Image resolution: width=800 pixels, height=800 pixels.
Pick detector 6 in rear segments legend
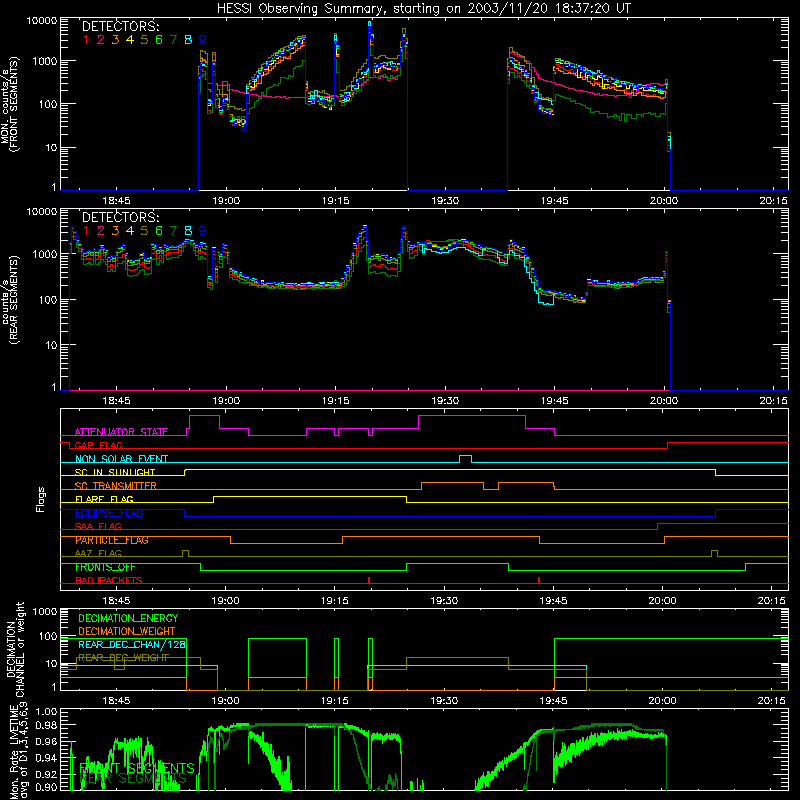coord(159,231)
